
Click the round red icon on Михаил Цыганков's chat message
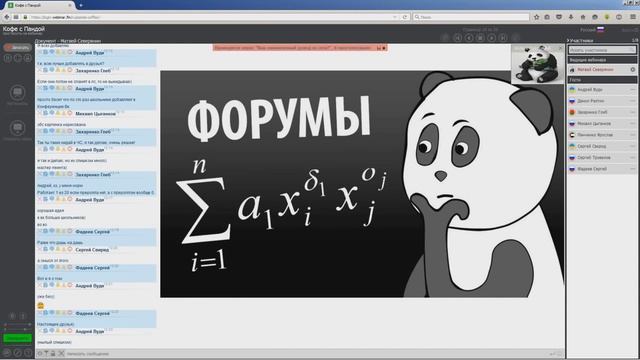(70, 113)
